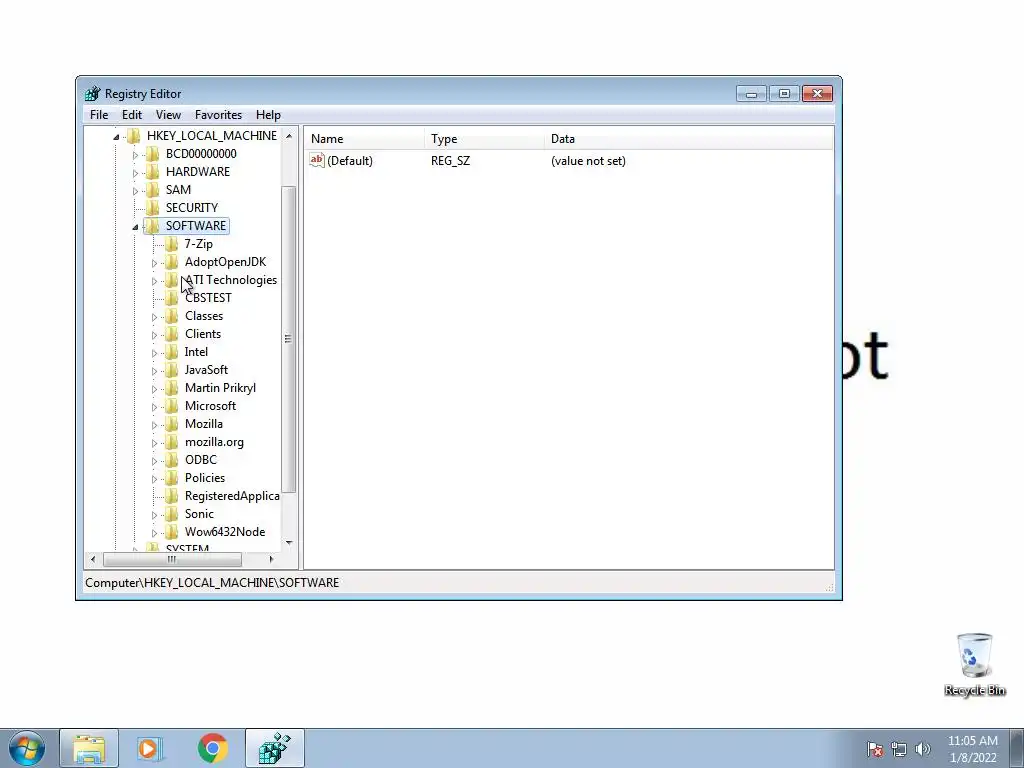Click the SAM folder icon
1024x768 pixels.
pyautogui.click(x=152, y=189)
